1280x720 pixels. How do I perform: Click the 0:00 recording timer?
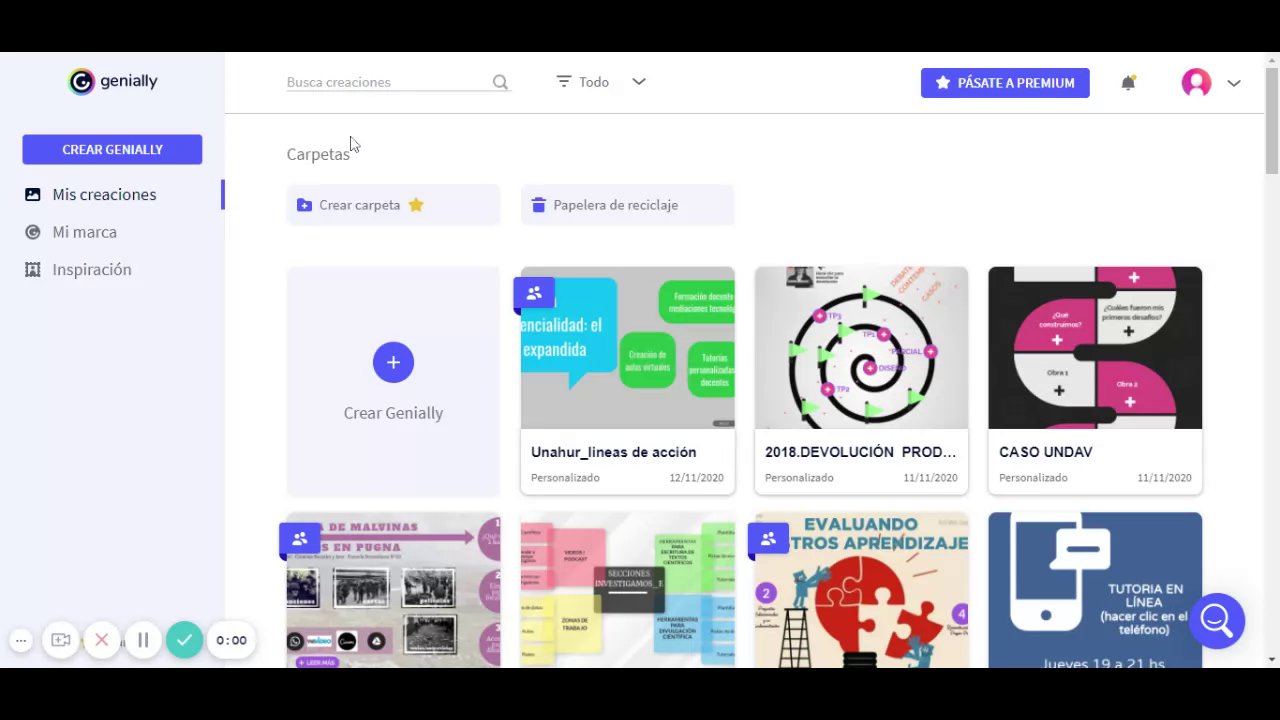pos(231,640)
